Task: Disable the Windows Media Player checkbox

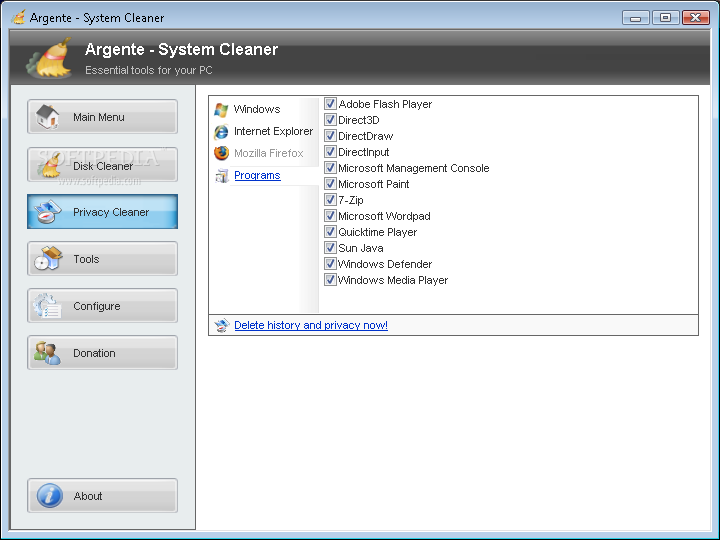Action: click(x=330, y=280)
